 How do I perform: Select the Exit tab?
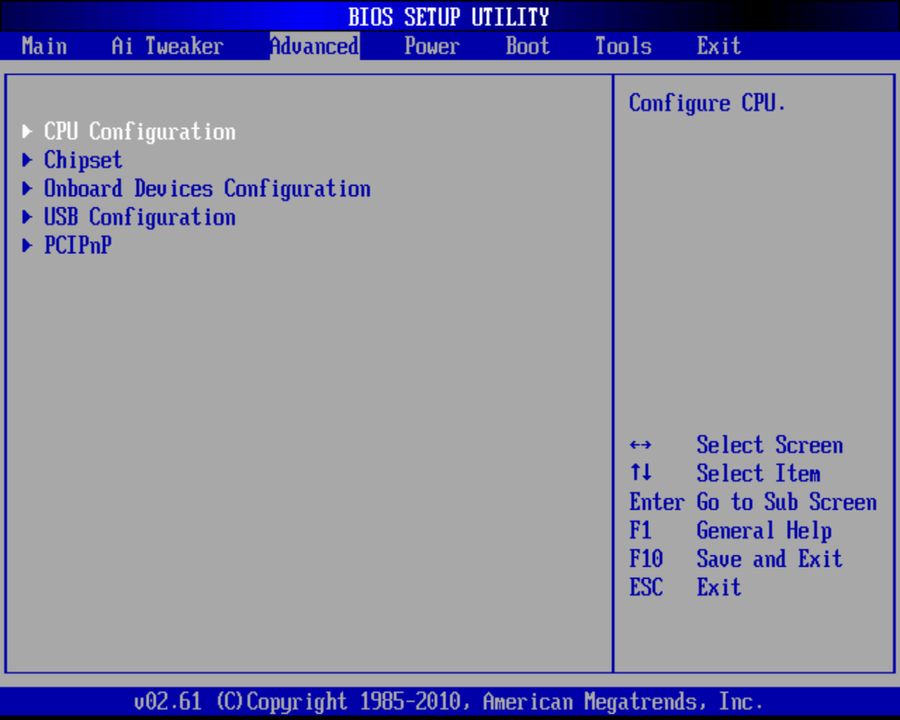pyautogui.click(x=718, y=46)
